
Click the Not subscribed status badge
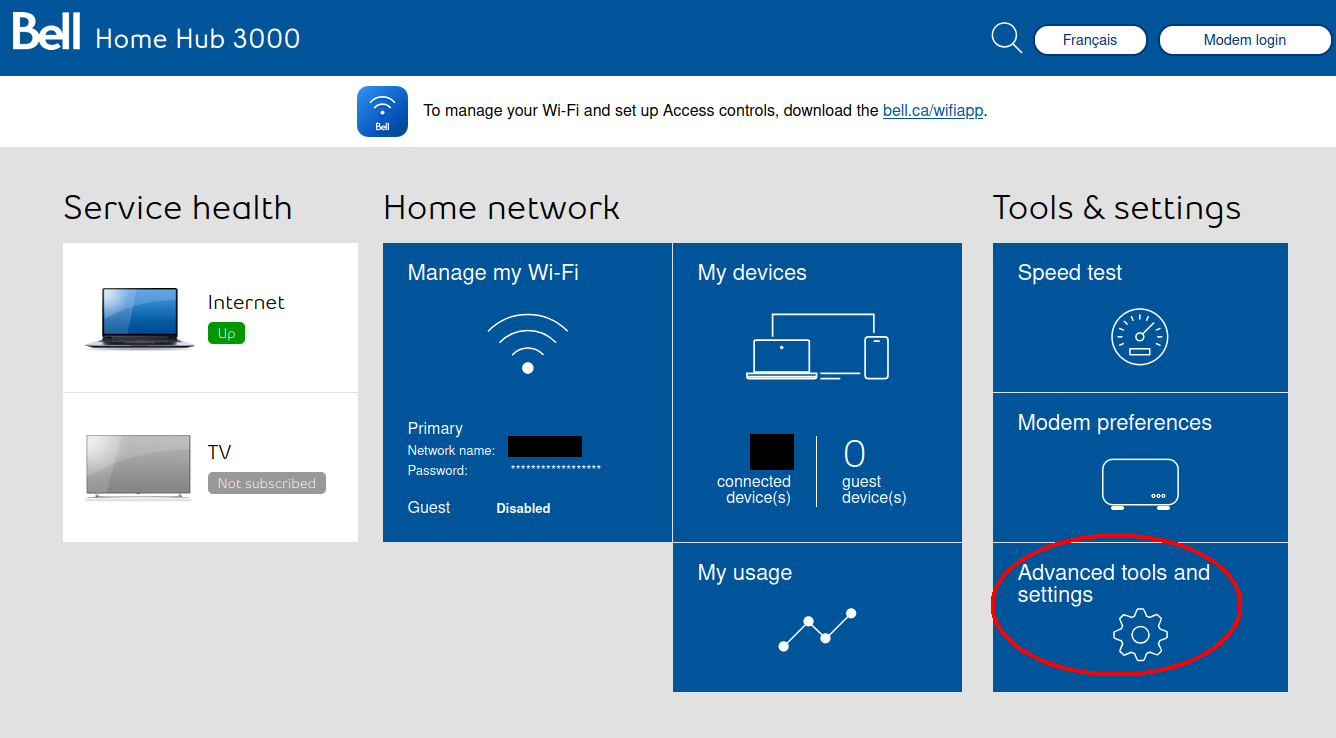coord(267,483)
